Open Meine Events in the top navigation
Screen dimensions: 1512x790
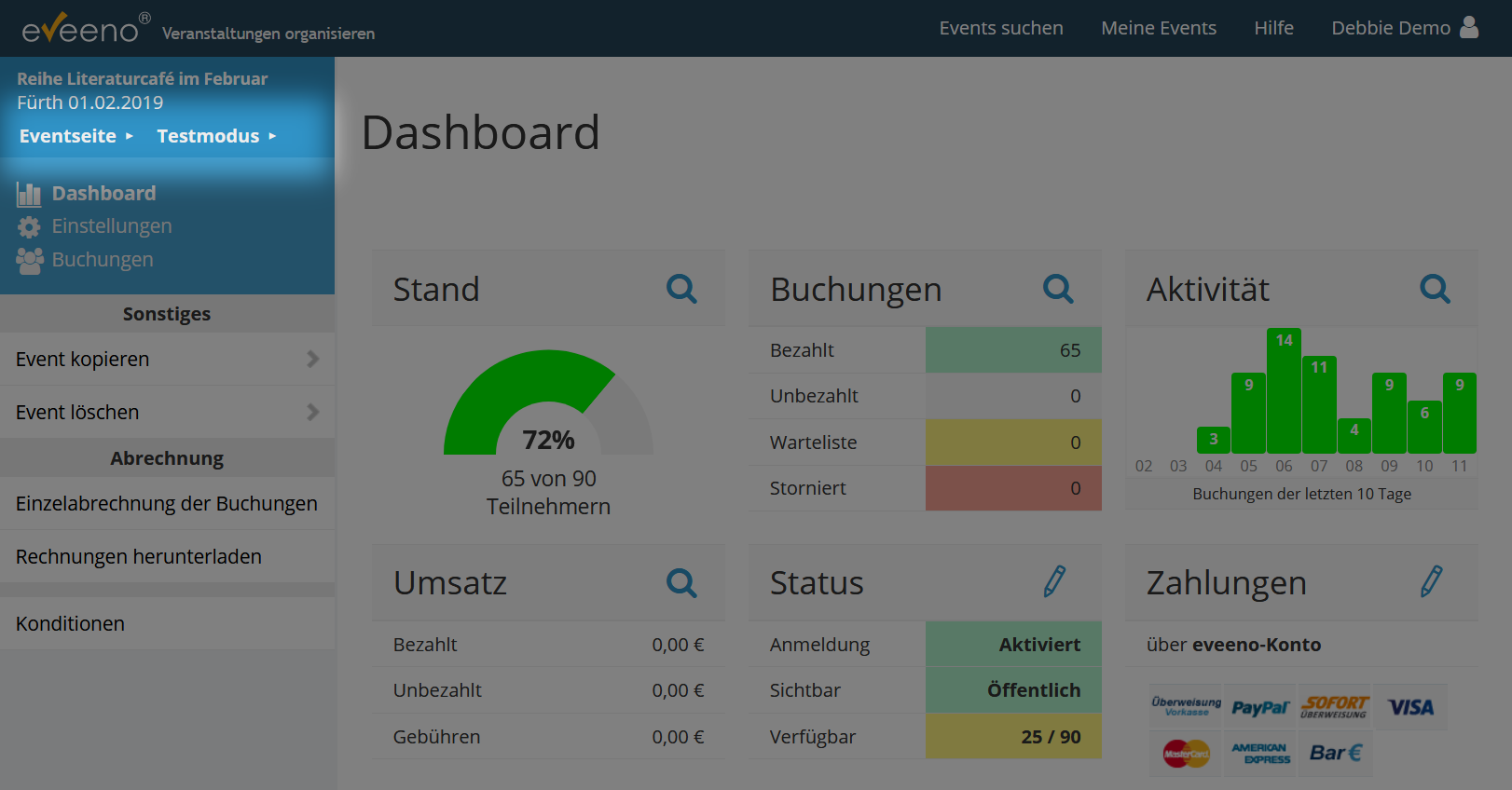[x=1158, y=28]
